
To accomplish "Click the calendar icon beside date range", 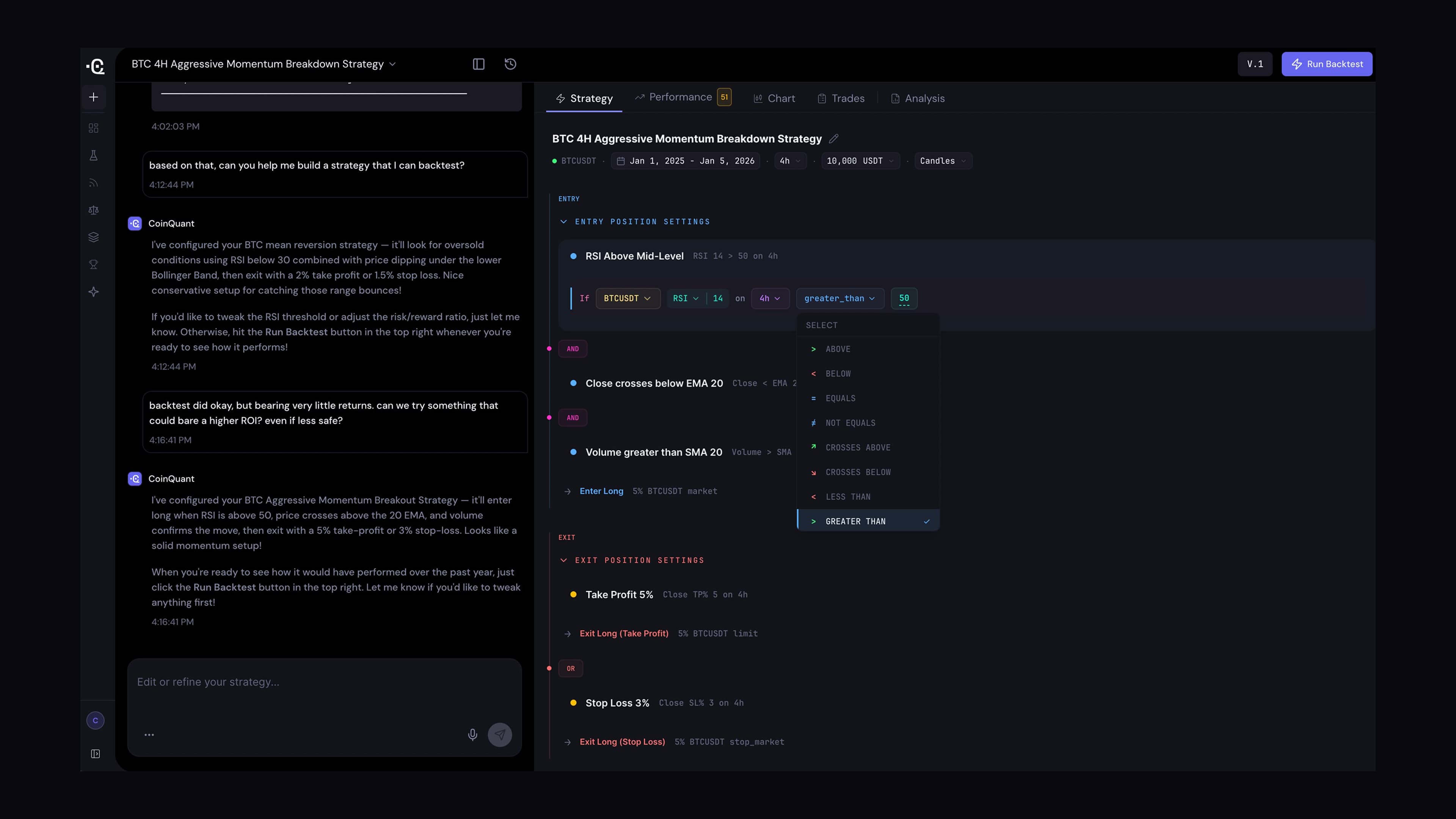I will point(621,161).
